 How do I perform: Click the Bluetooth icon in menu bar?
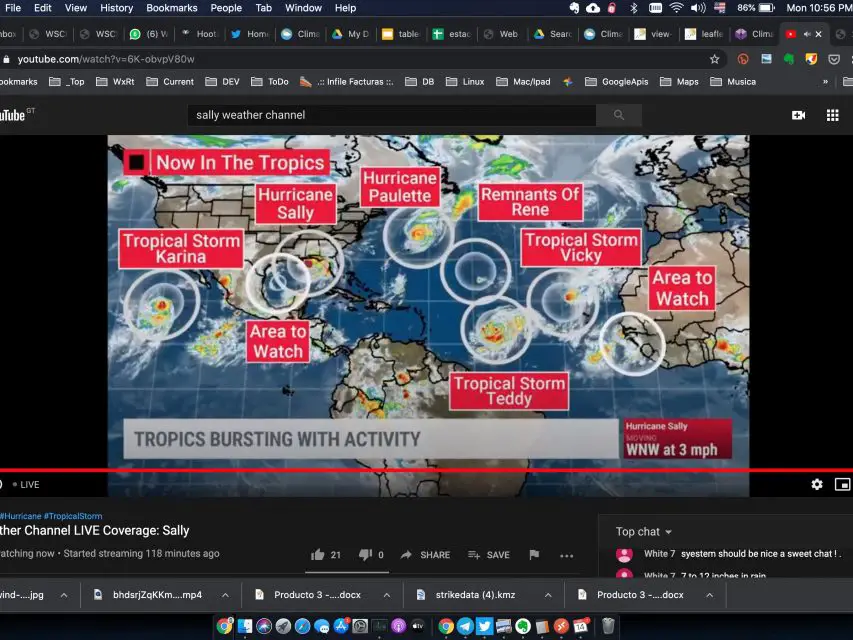tap(633, 8)
